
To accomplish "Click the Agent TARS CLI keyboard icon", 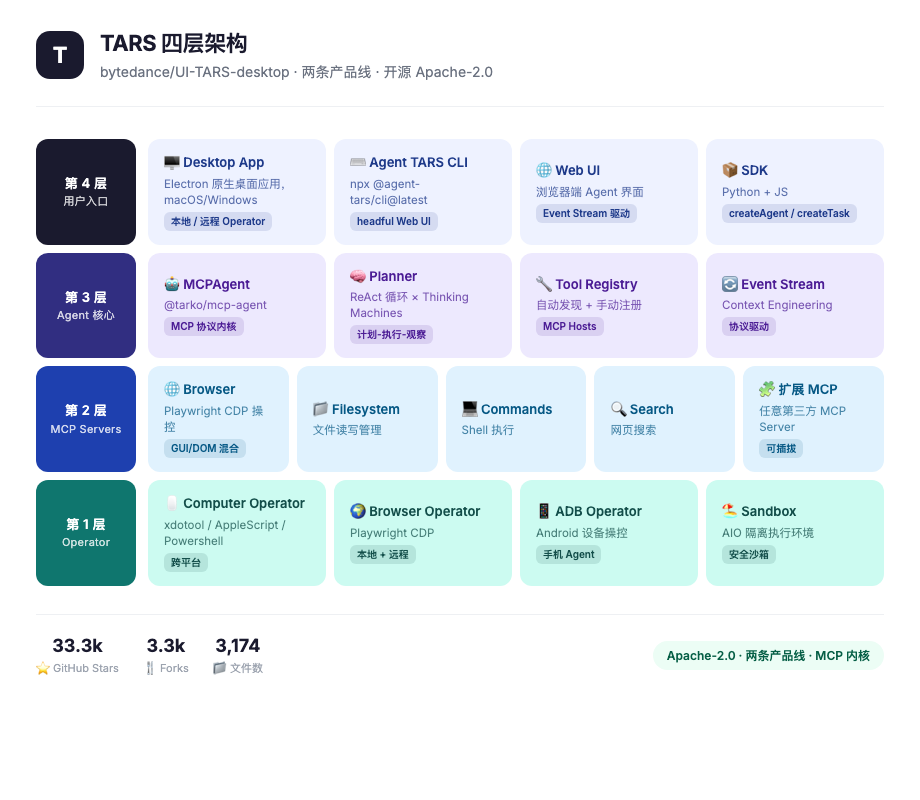I will (x=358, y=163).
